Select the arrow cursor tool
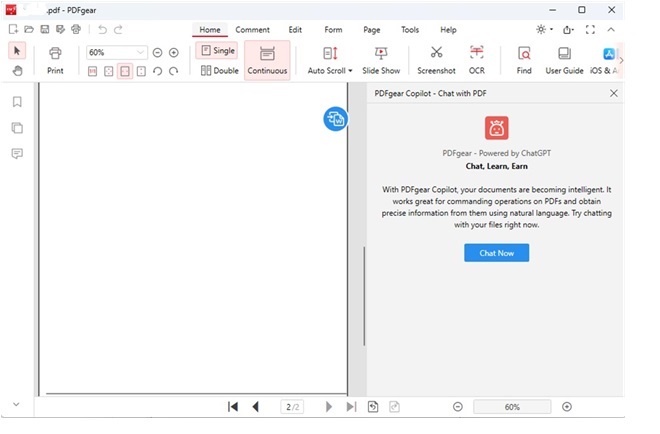Image resolution: width=660 pixels, height=434 pixels. pyautogui.click(x=17, y=51)
